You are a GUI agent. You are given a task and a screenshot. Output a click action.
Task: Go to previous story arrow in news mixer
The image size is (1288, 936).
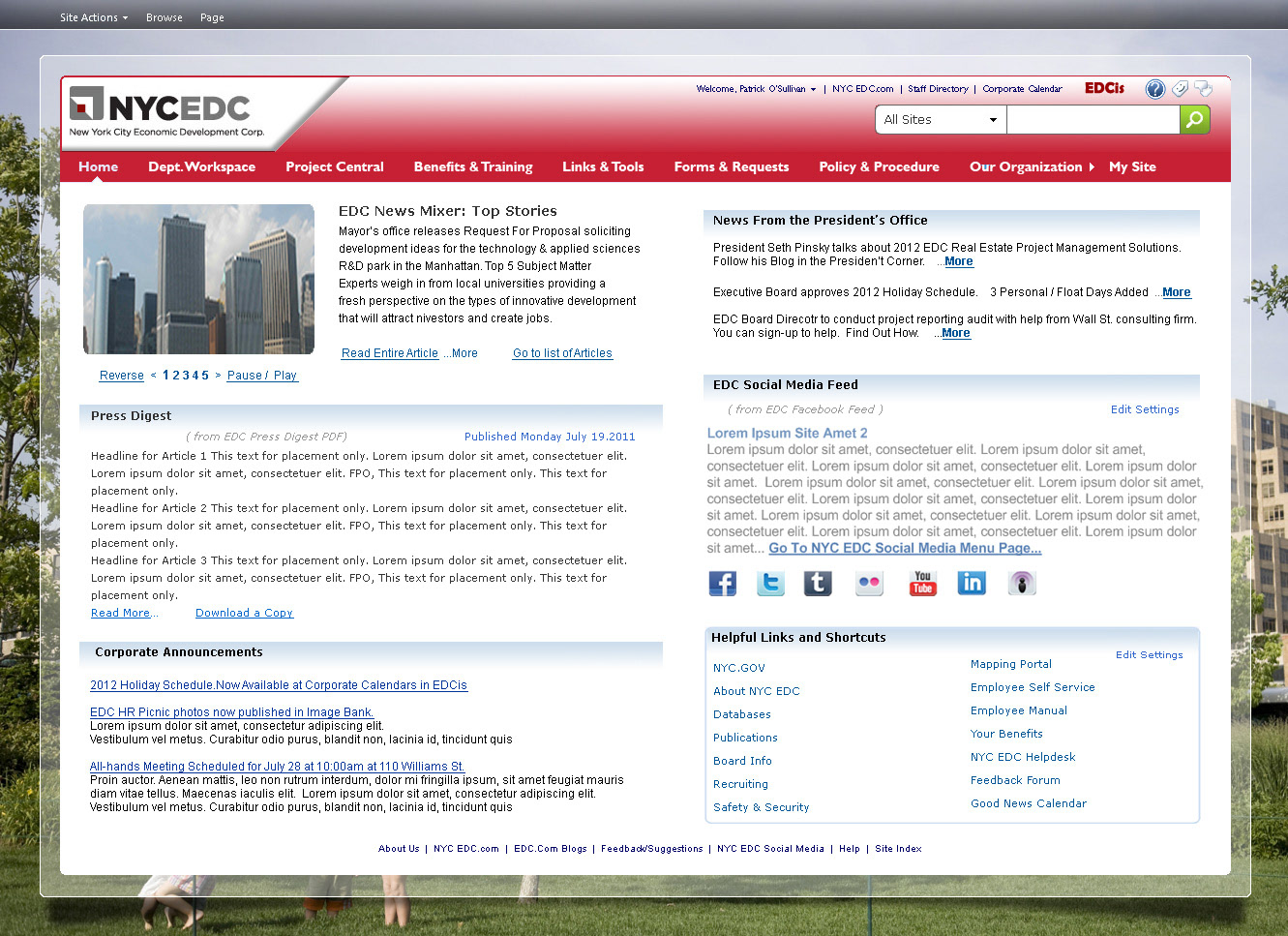[153, 376]
